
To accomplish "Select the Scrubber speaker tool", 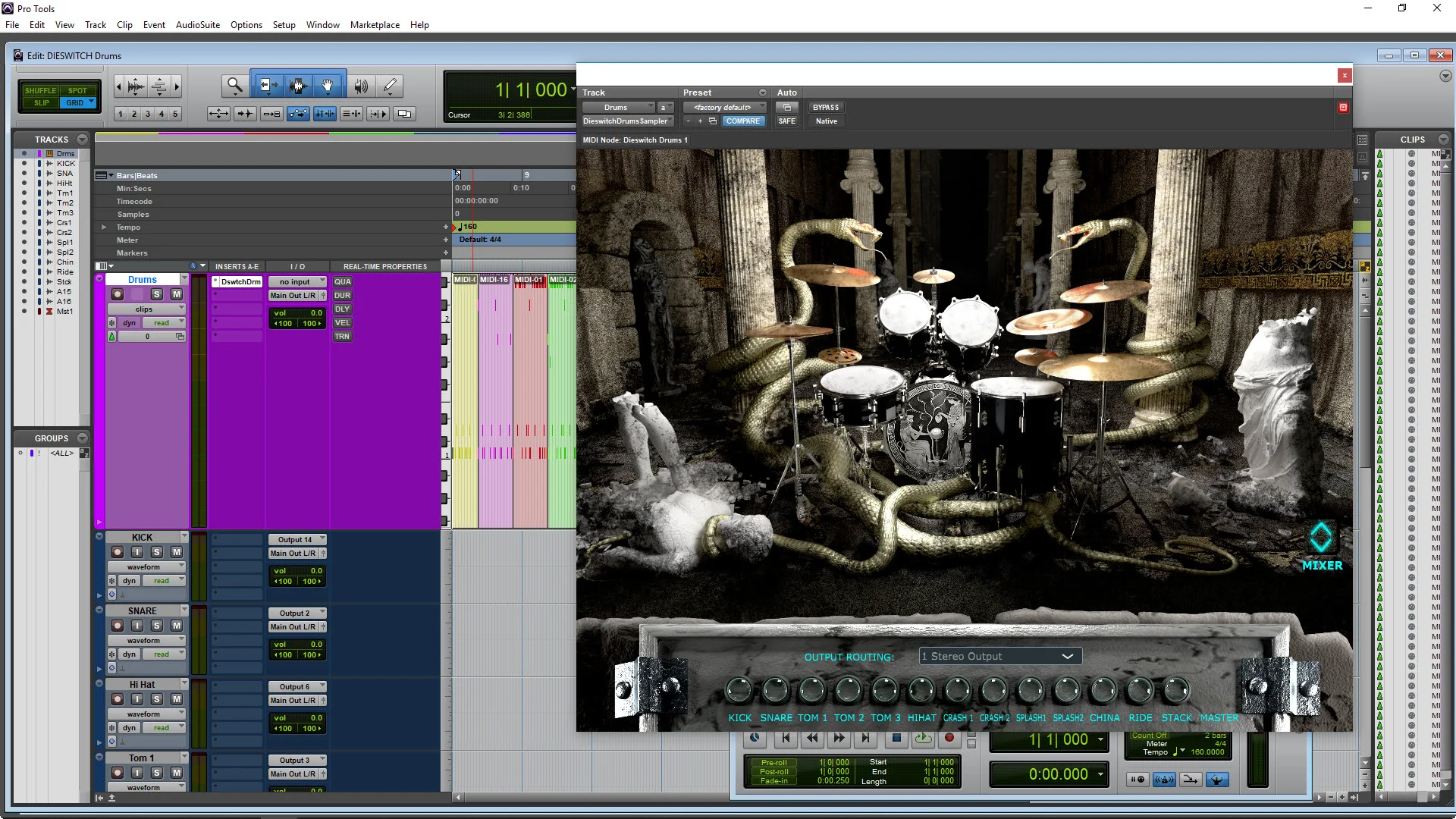I will (x=362, y=86).
